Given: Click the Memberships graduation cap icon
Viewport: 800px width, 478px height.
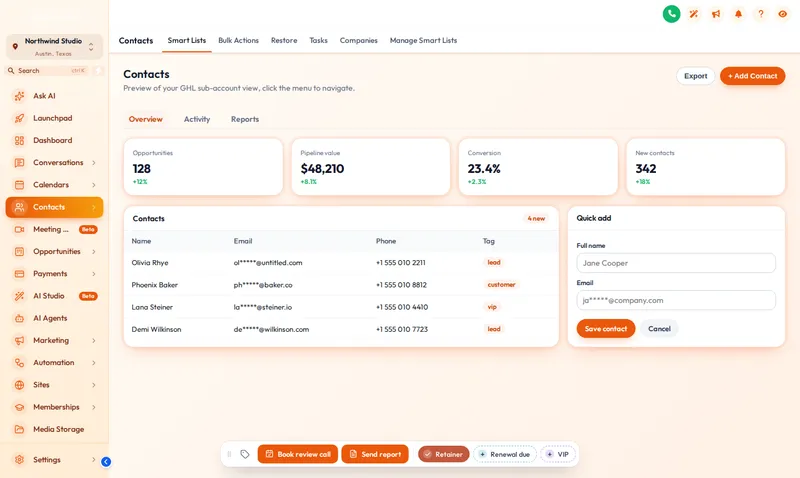Looking at the screenshot, I should coord(19,407).
